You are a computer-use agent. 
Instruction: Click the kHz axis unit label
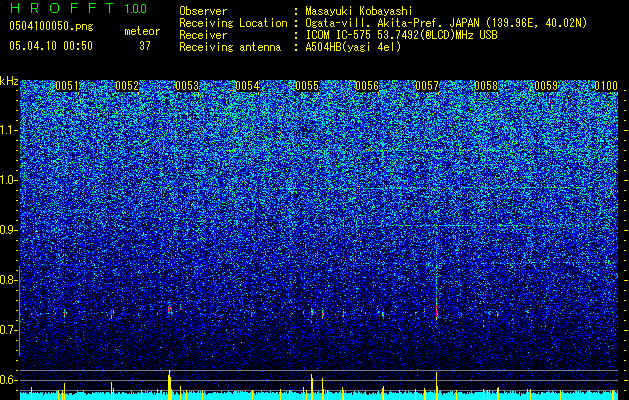(9, 81)
